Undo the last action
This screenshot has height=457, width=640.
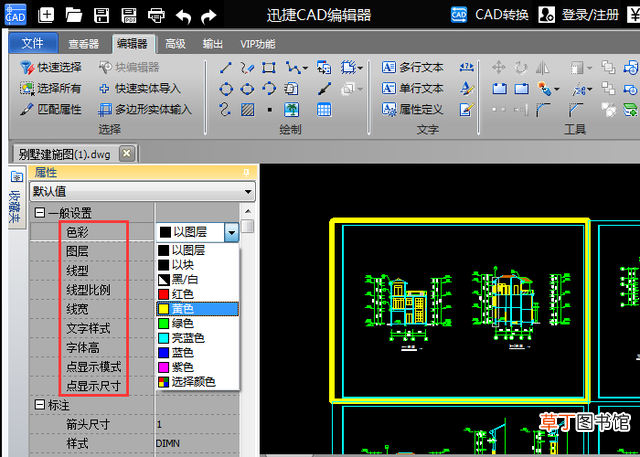(183, 16)
